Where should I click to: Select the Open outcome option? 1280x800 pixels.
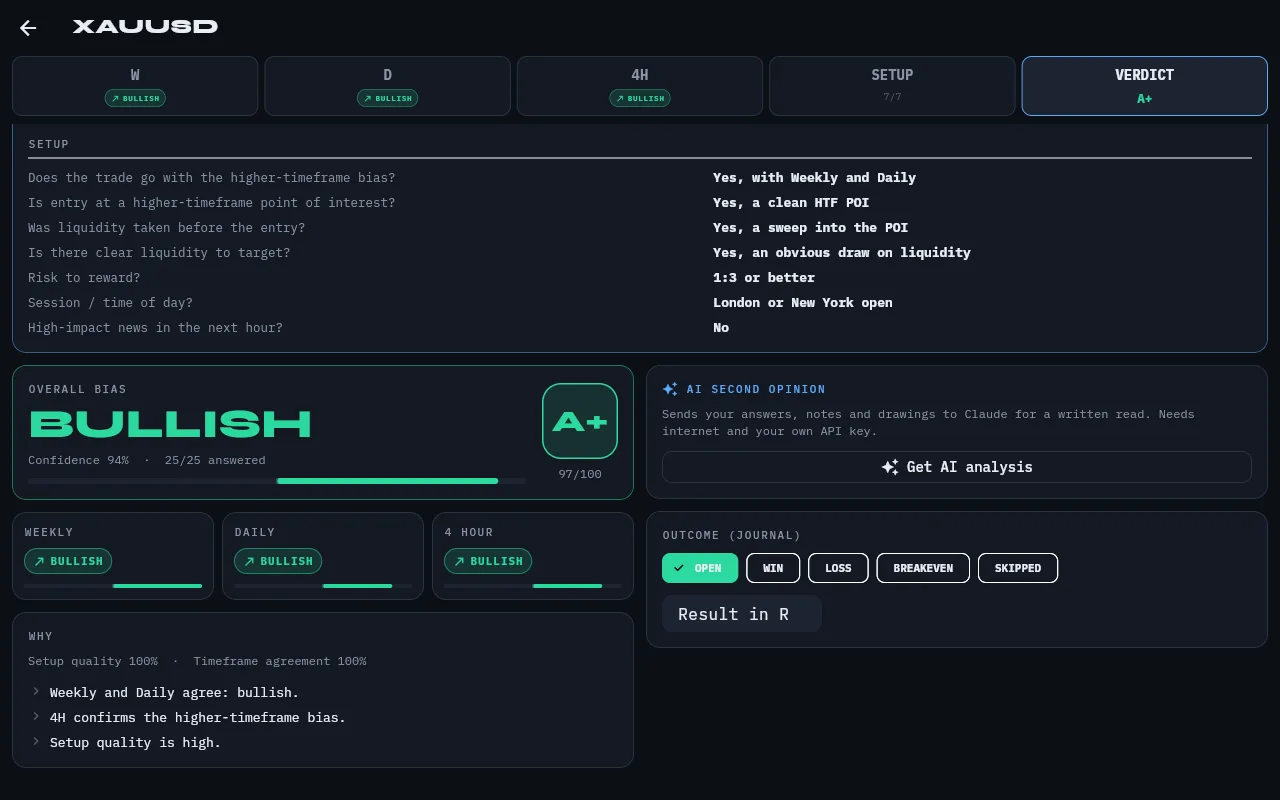[x=700, y=568]
